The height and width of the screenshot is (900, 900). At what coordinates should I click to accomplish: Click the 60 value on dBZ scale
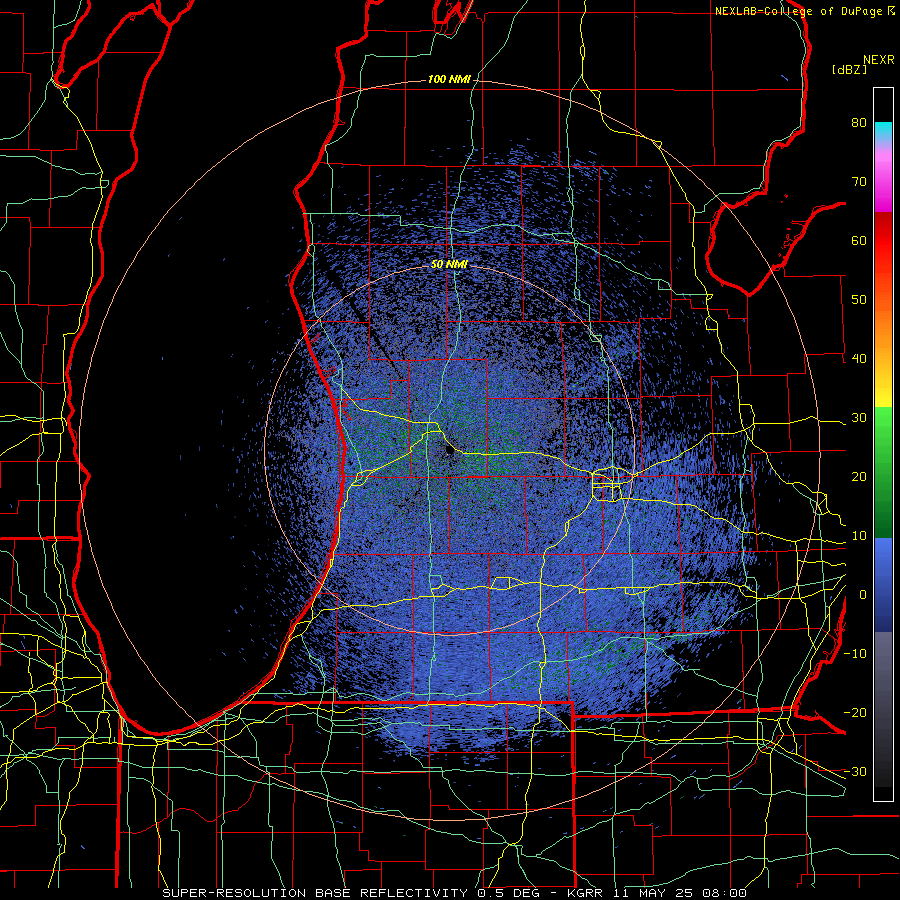pos(859,240)
